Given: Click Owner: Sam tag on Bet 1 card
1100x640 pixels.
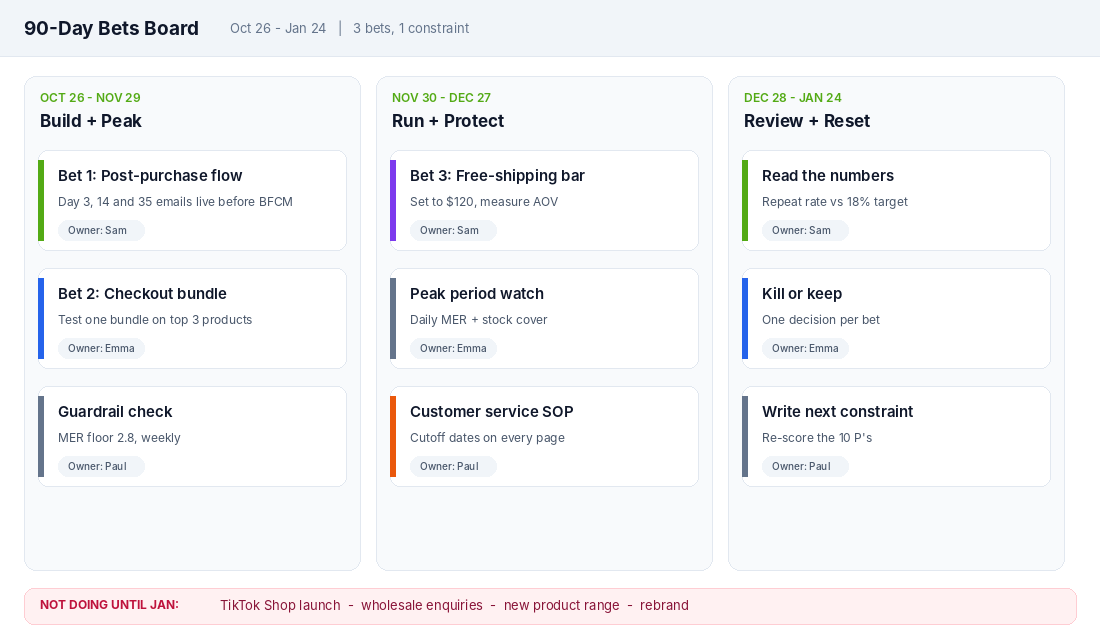Looking at the screenshot, I should (101, 230).
